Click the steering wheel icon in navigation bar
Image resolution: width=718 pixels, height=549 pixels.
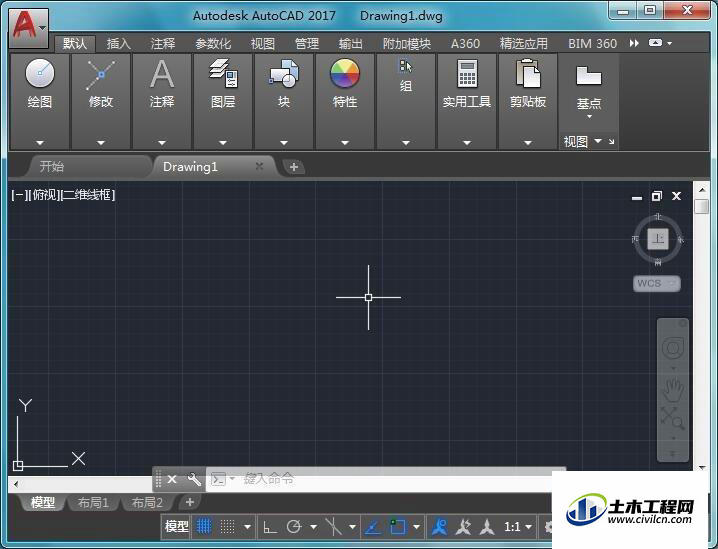click(673, 349)
